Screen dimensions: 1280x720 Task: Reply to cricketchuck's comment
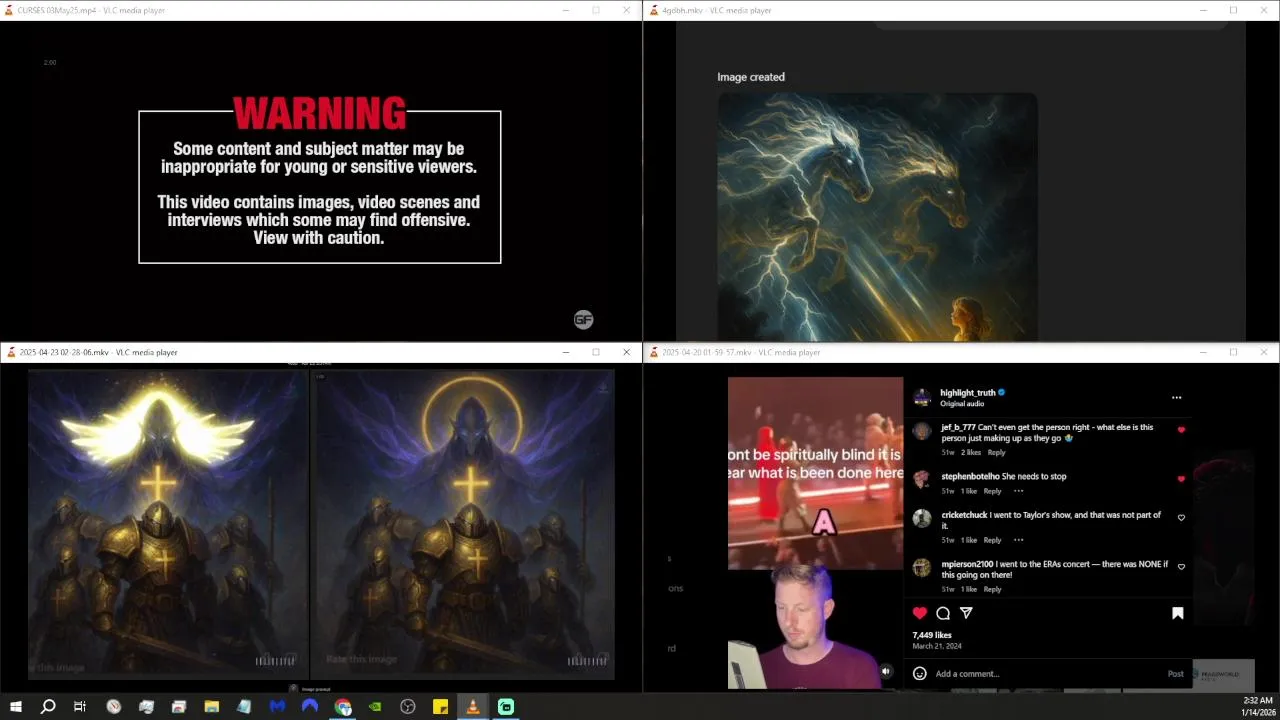point(992,540)
